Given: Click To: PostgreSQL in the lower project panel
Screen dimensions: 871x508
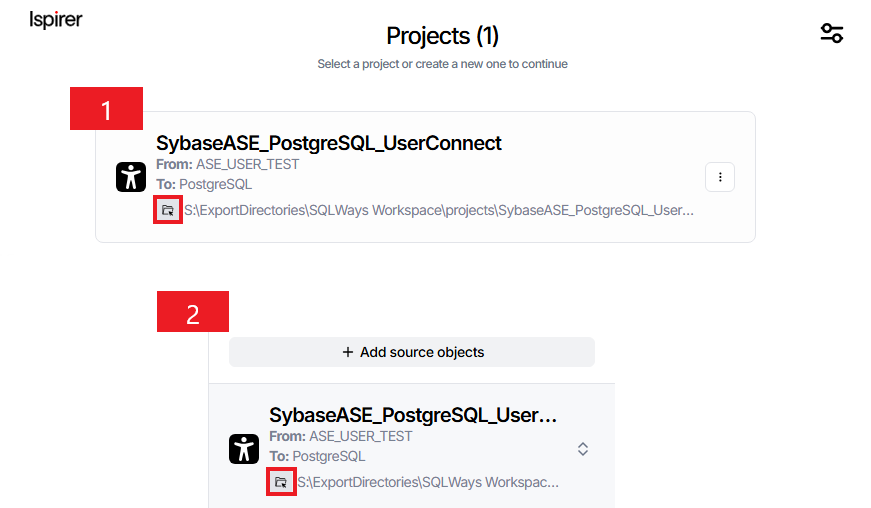Looking at the screenshot, I should tap(317, 456).
